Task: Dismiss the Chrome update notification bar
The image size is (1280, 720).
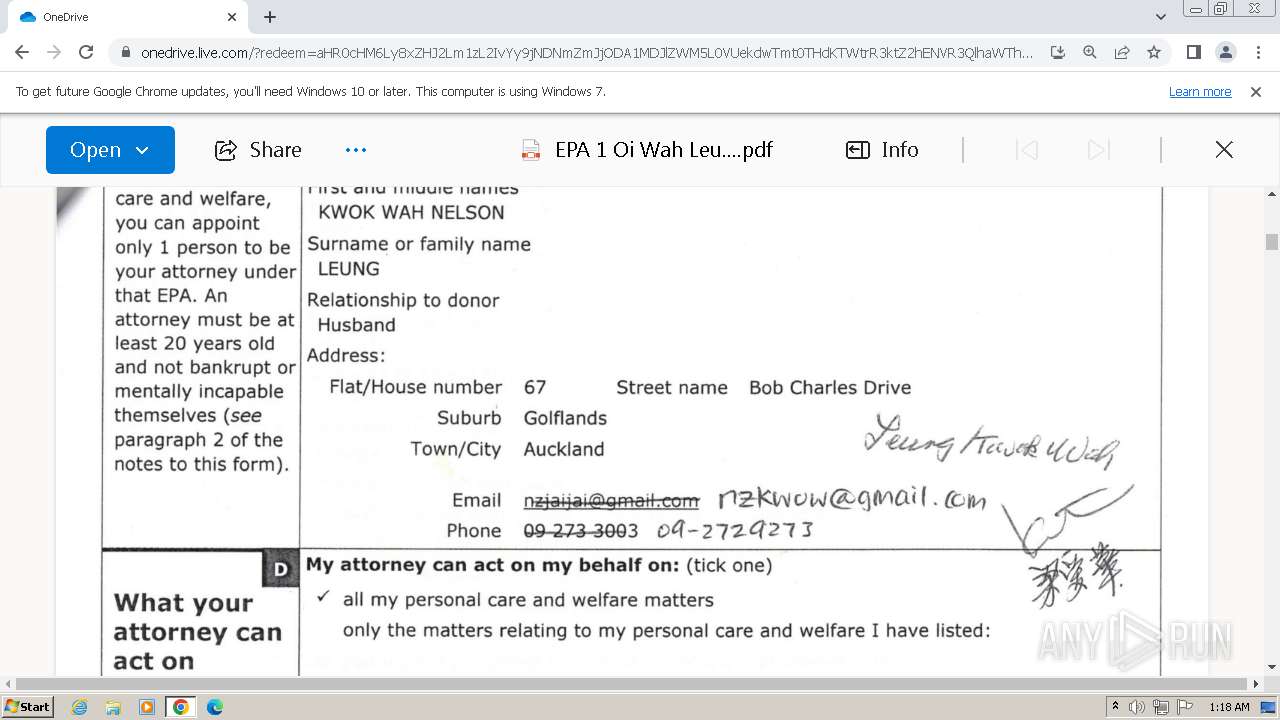Action: click(1256, 91)
